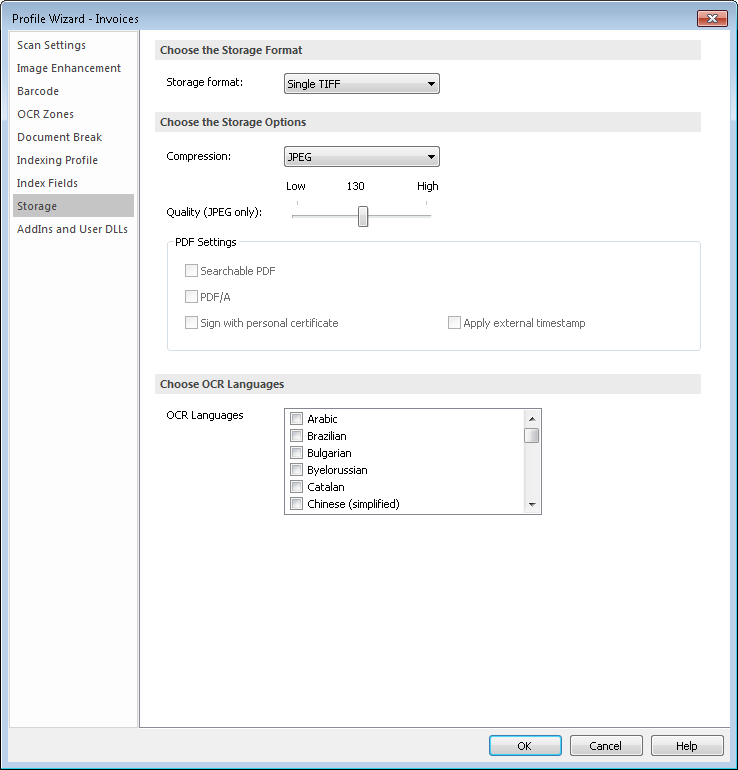Click the JPEG quality slider handle
This screenshot has height=770, width=738.
(x=363, y=216)
